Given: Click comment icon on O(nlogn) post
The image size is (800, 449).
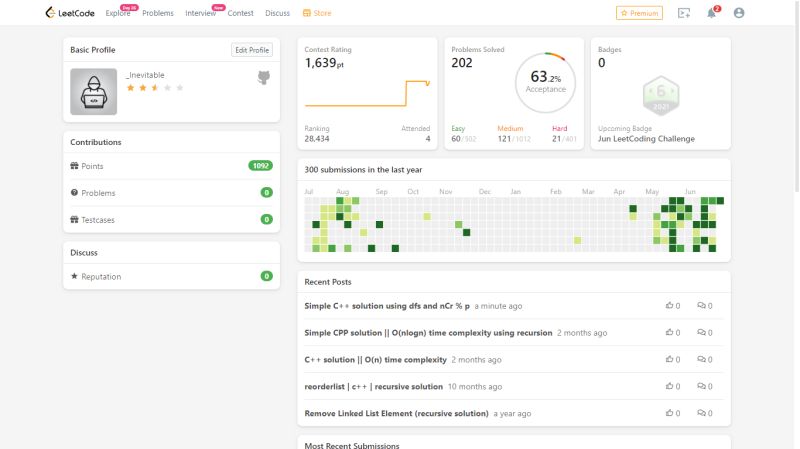Looking at the screenshot, I should coord(702,332).
